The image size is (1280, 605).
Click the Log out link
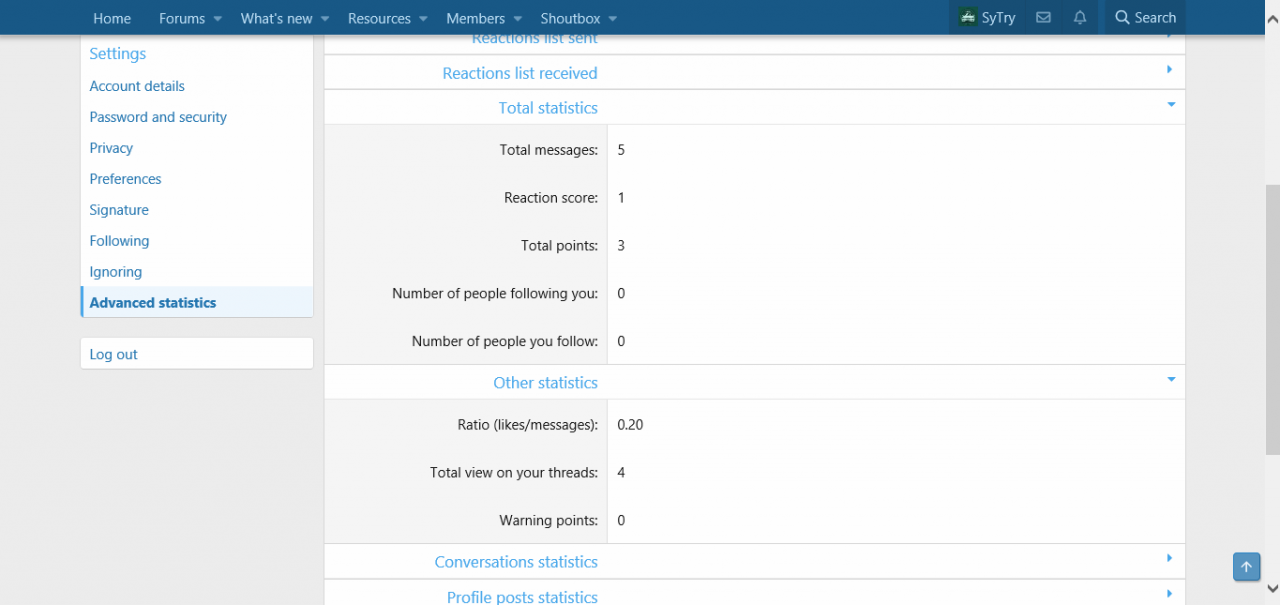pos(114,354)
